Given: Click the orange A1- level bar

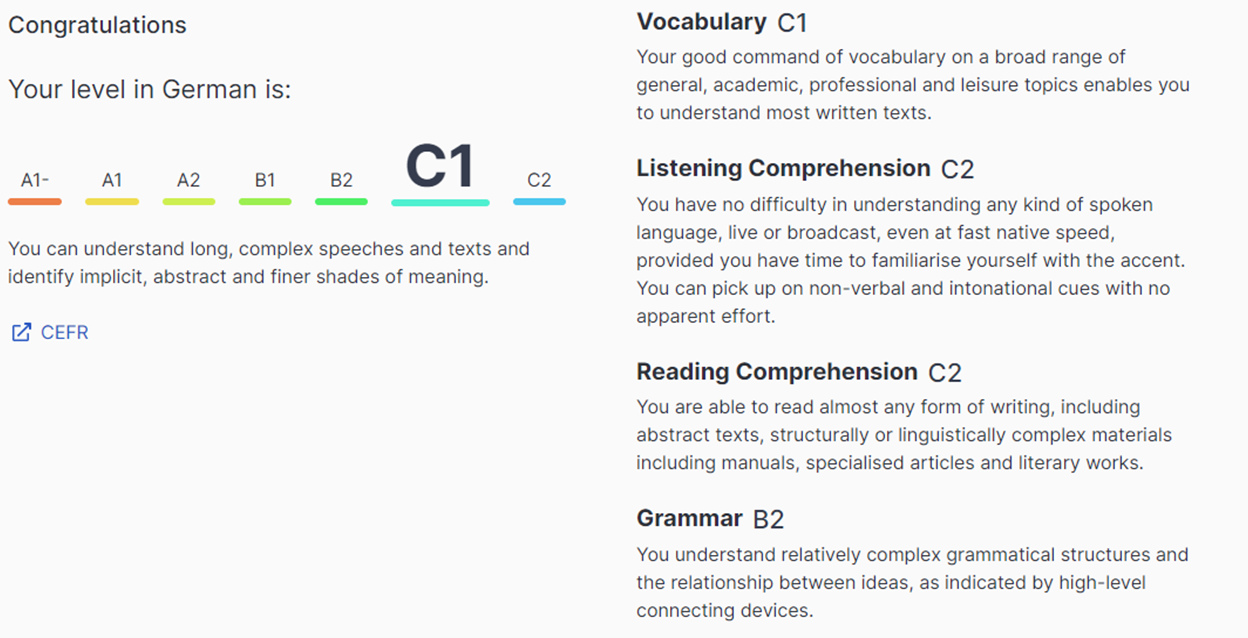Looking at the screenshot, I should click(35, 202).
